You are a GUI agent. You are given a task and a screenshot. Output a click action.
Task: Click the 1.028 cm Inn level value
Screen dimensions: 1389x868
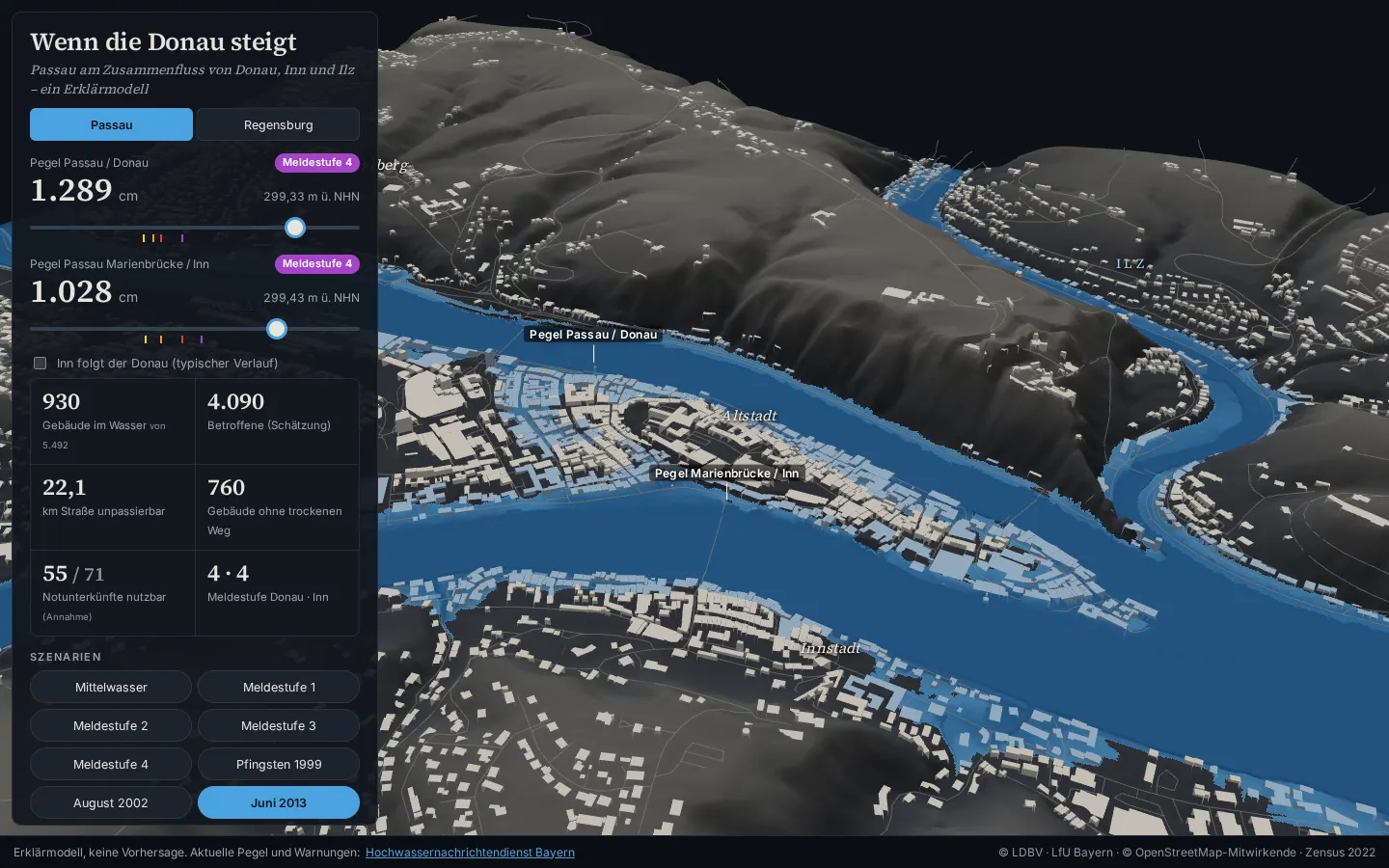click(x=84, y=292)
